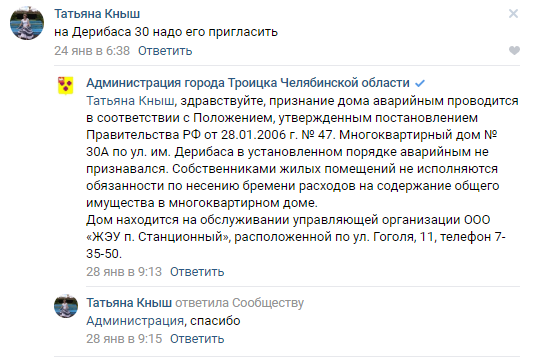Hide the comment using the X icon
This screenshot has height=360, width=534.
[513, 14]
